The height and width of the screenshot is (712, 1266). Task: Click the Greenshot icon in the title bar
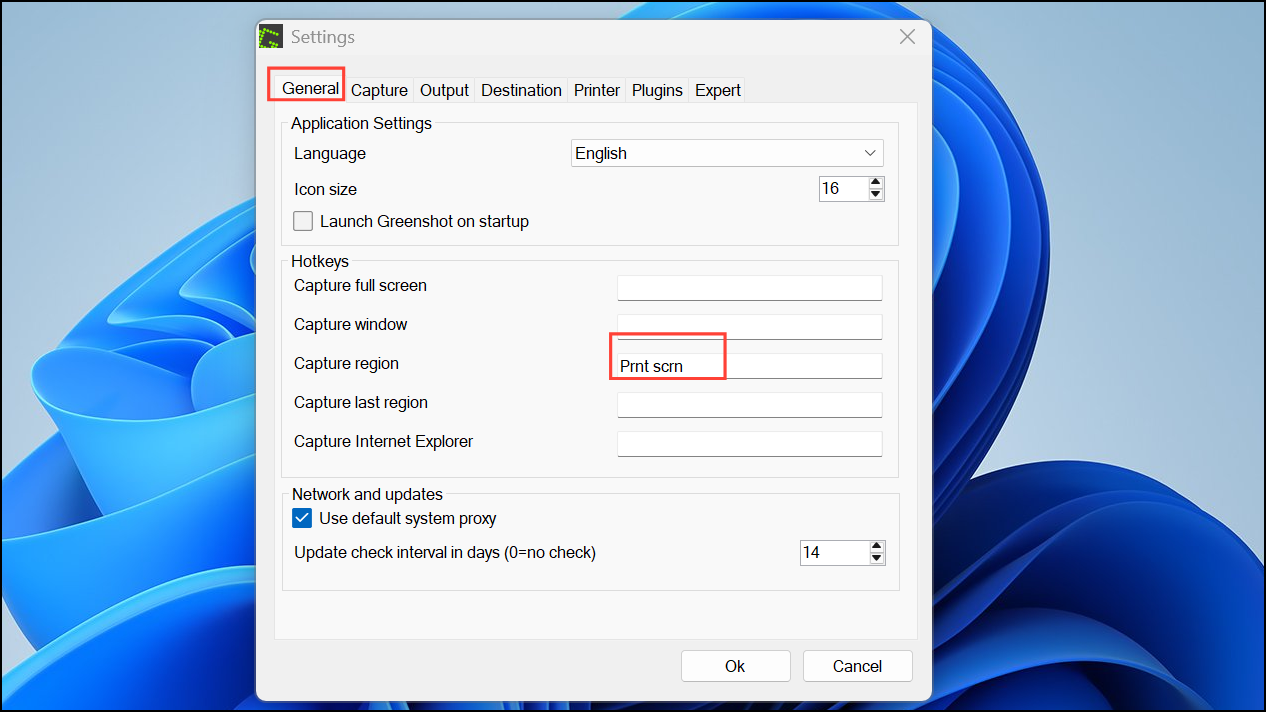[x=270, y=37]
